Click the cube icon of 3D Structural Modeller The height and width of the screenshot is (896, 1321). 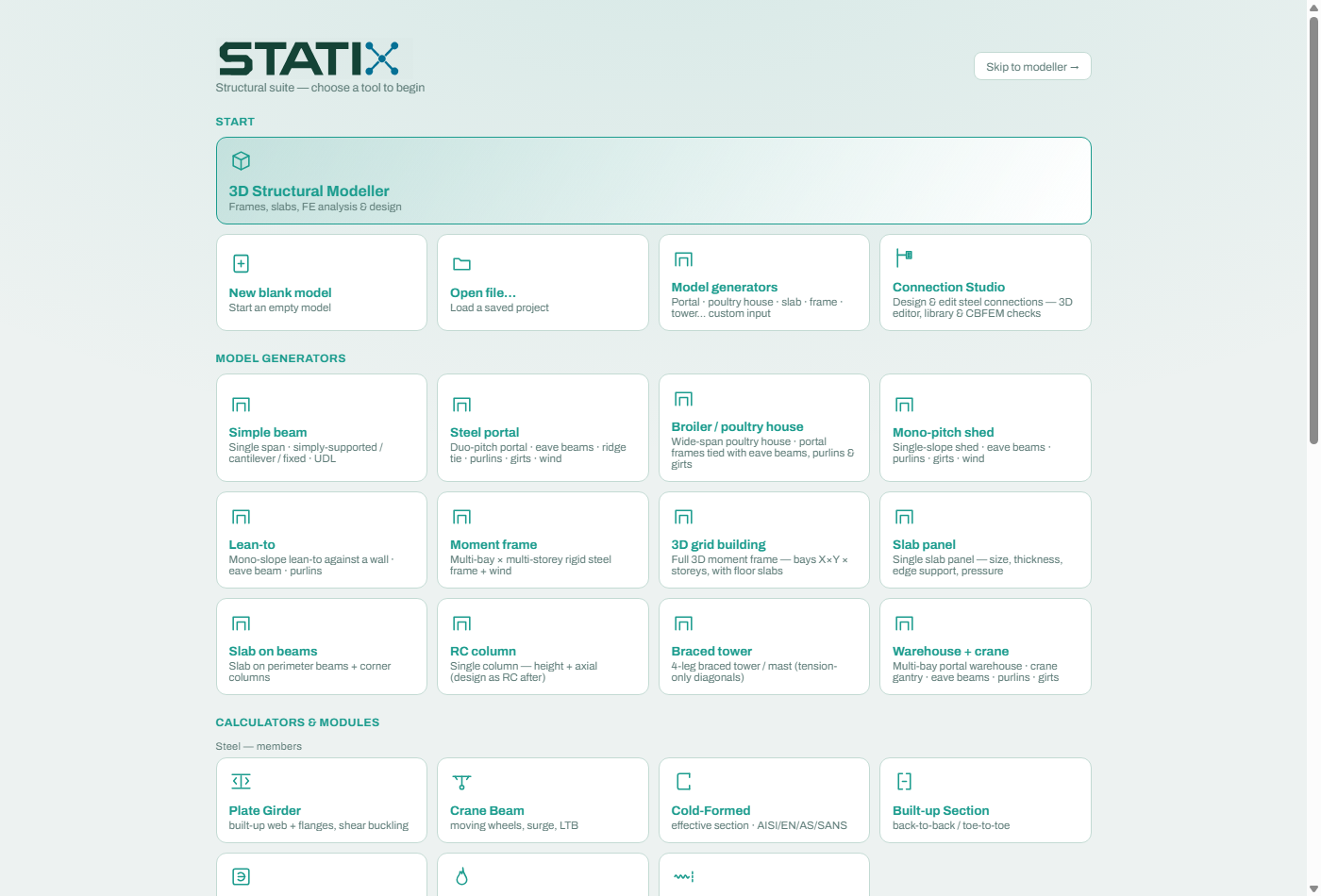click(x=242, y=160)
